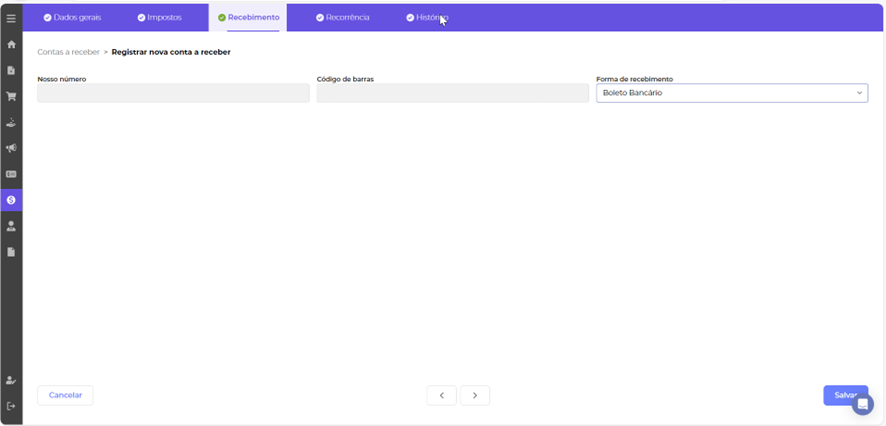Open the people/users icon in sidebar
Screen dimensions: 886x426
11,226
